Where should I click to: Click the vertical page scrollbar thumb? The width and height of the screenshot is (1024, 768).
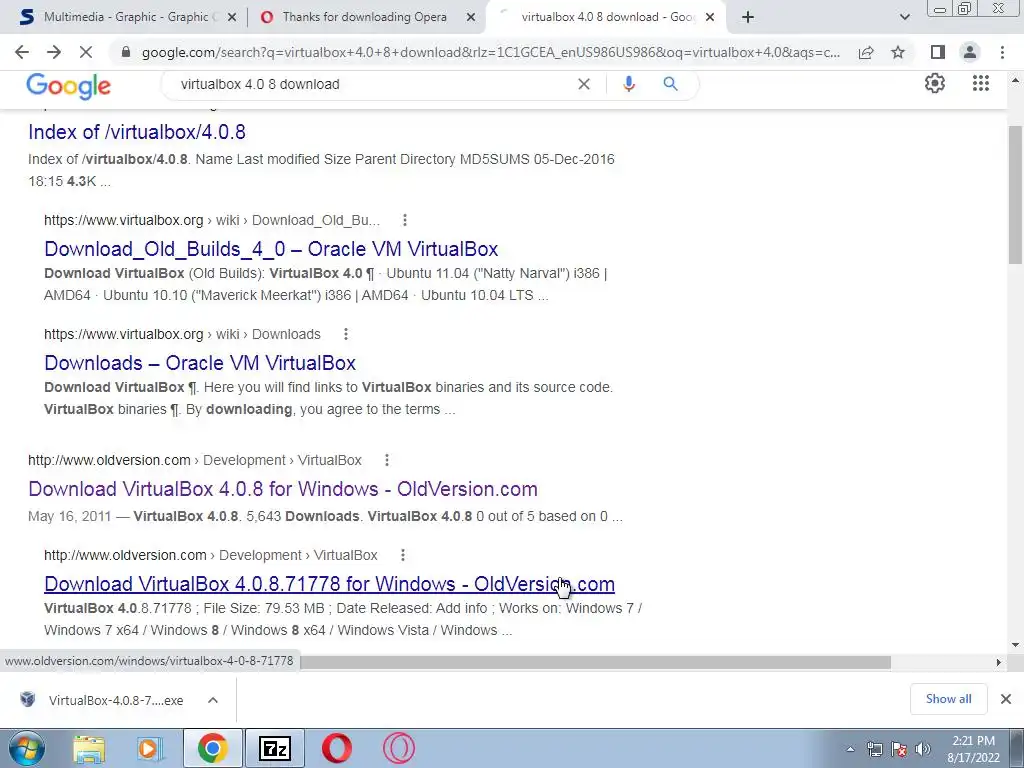click(1016, 195)
